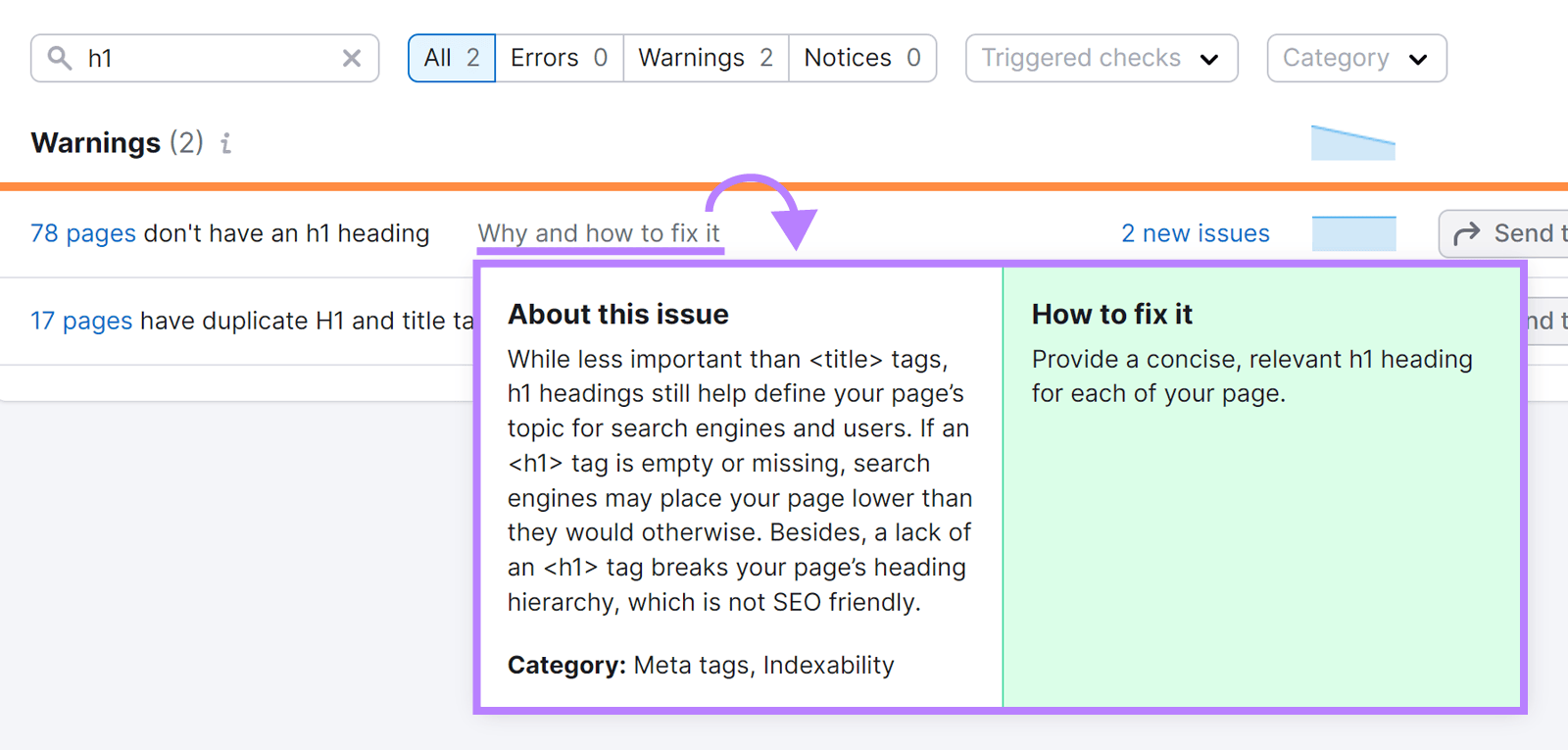Switch to the Errors 0 tab

[x=560, y=58]
